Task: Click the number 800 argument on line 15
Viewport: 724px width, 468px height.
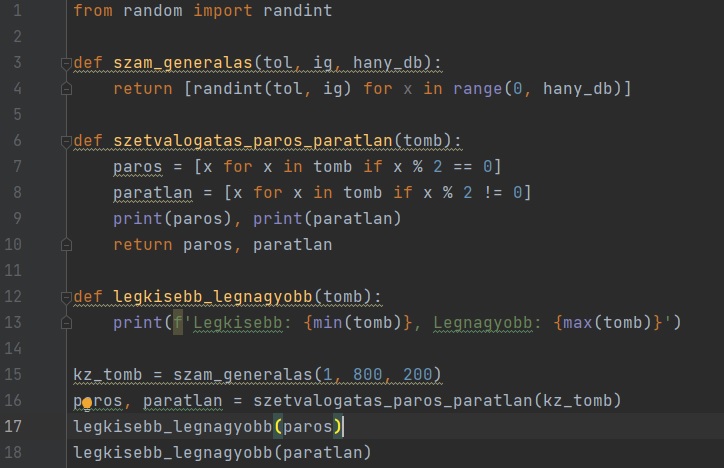Action: pyautogui.click(x=367, y=375)
